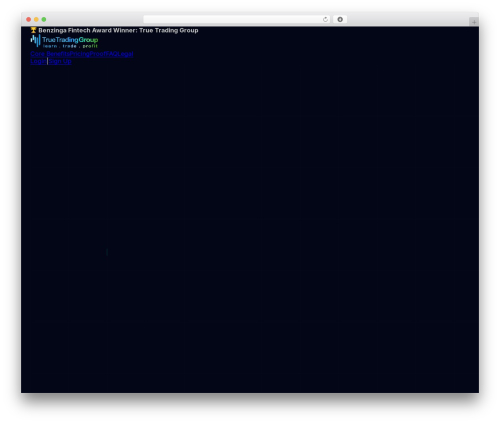This screenshot has width=500, height=423.
Task: Minimize the window with the yellow button
Action: [x=36, y=19]
